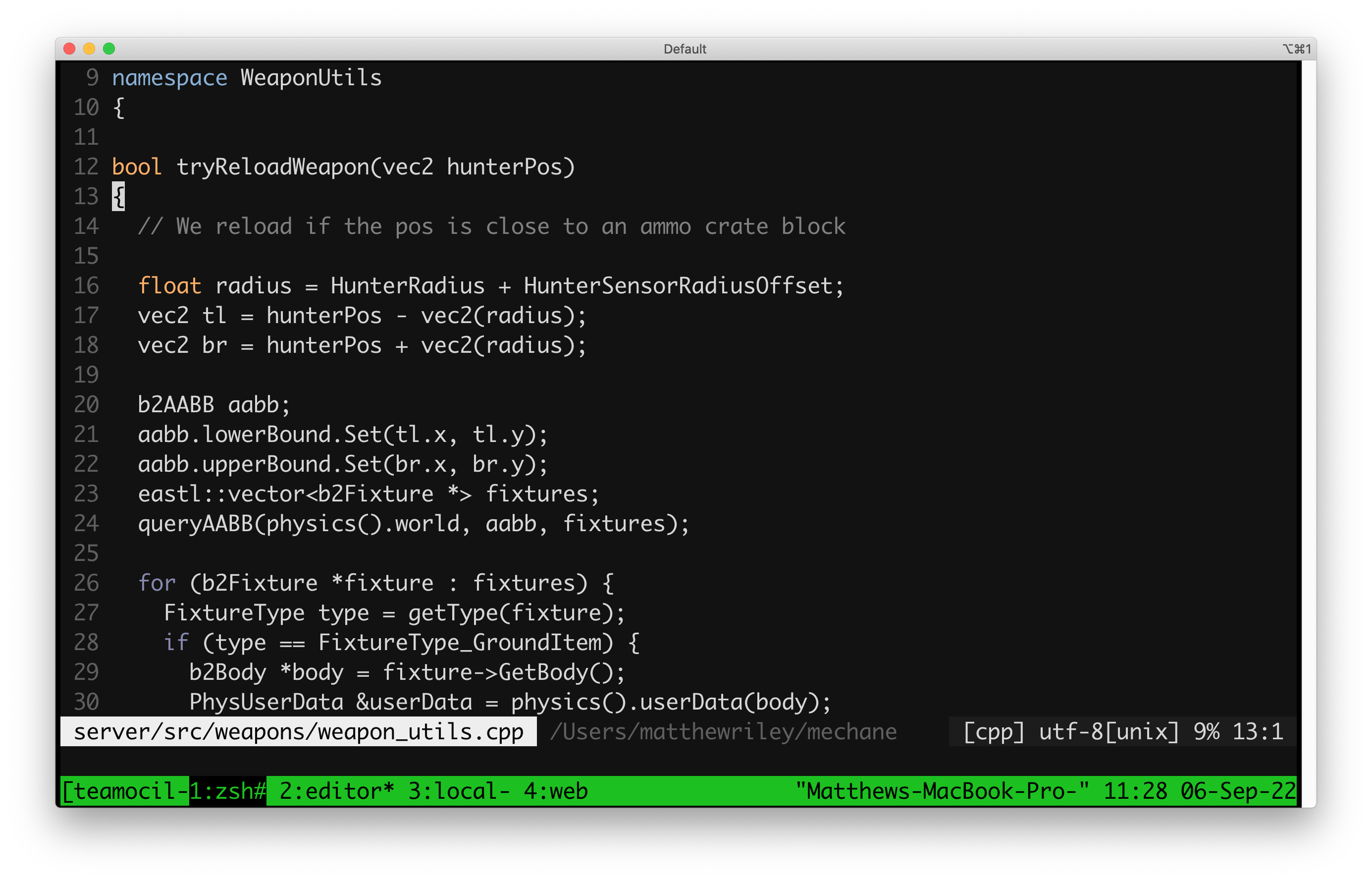The width and height of the screenshot is (1372, 881).
Task: Click the Matthews-MacBook-Pro- hostname text
Action: pyautogui.click(x=943, y=791)
